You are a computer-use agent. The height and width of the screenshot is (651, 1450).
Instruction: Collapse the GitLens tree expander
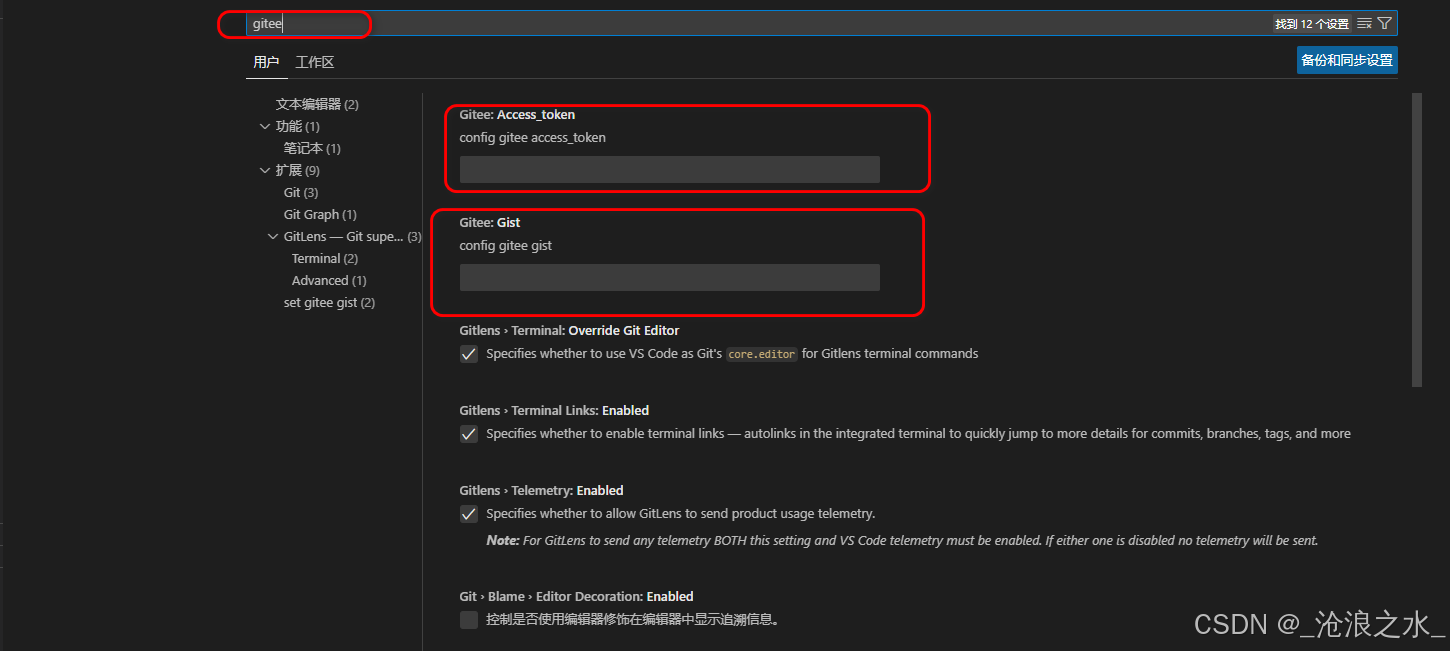point(272,236)
